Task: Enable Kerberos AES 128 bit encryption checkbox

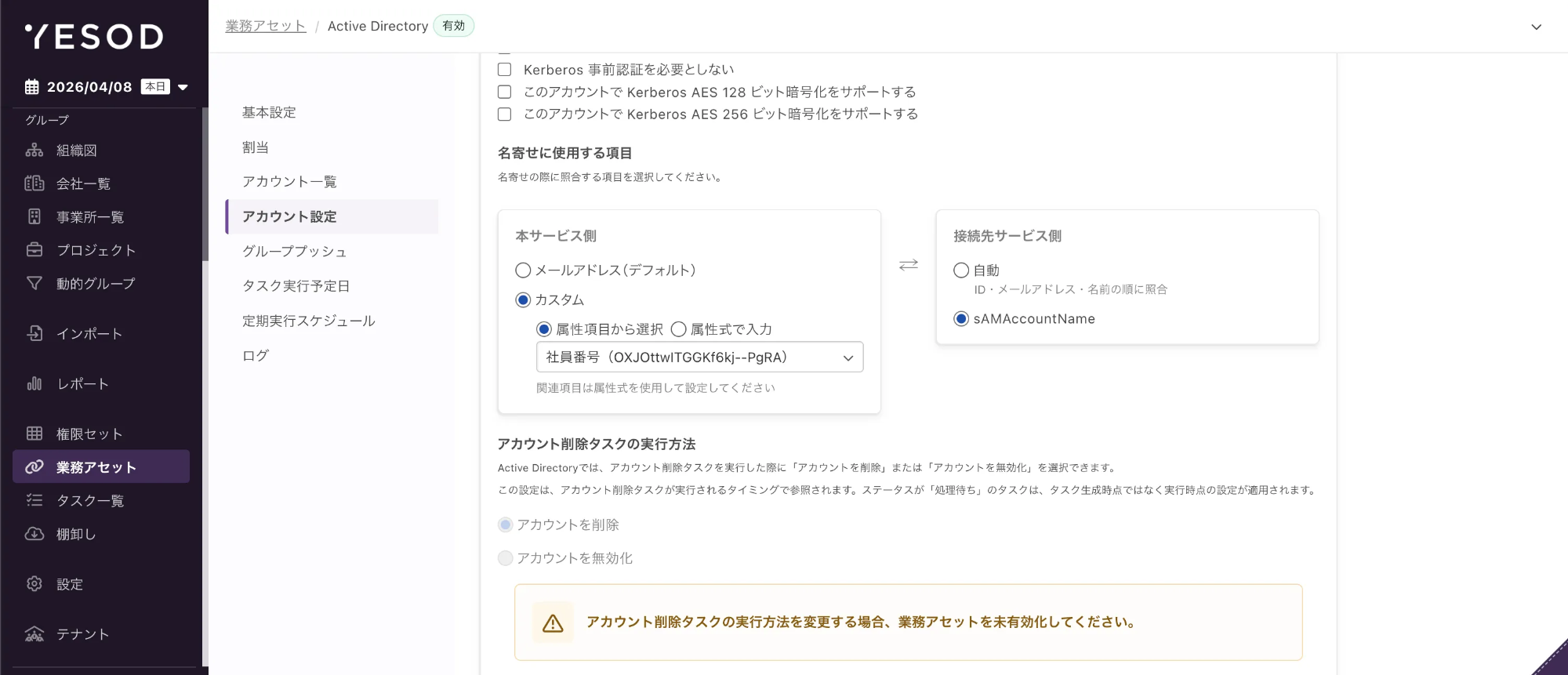Action: pos(504,92)
